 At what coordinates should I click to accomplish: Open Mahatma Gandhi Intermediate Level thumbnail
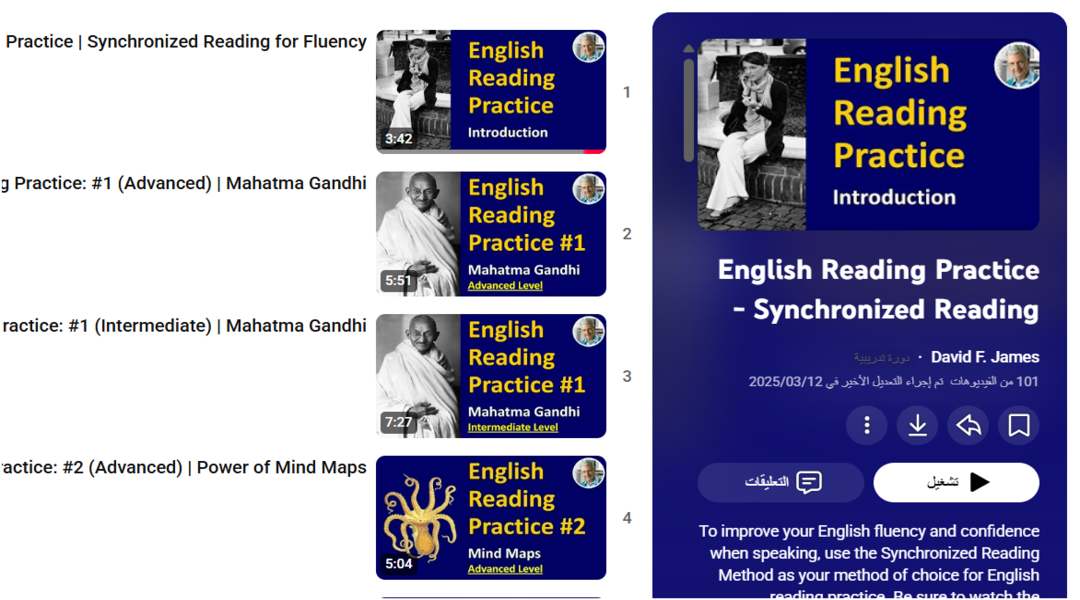coord(491,376)
